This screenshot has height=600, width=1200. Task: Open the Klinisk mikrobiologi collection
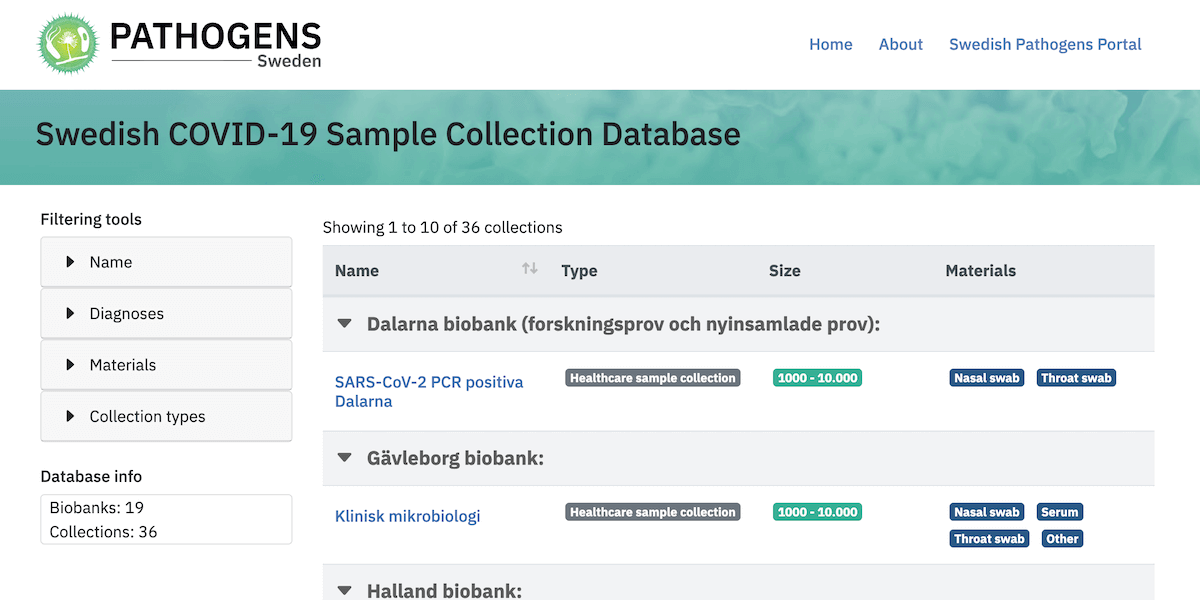[x=407, y=516]
